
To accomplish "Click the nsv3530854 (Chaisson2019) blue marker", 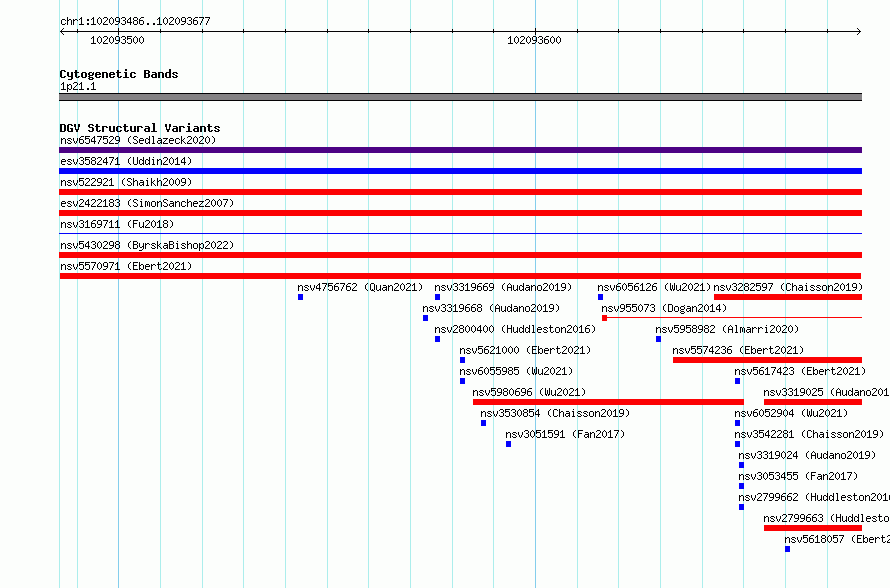I will 483,423.
